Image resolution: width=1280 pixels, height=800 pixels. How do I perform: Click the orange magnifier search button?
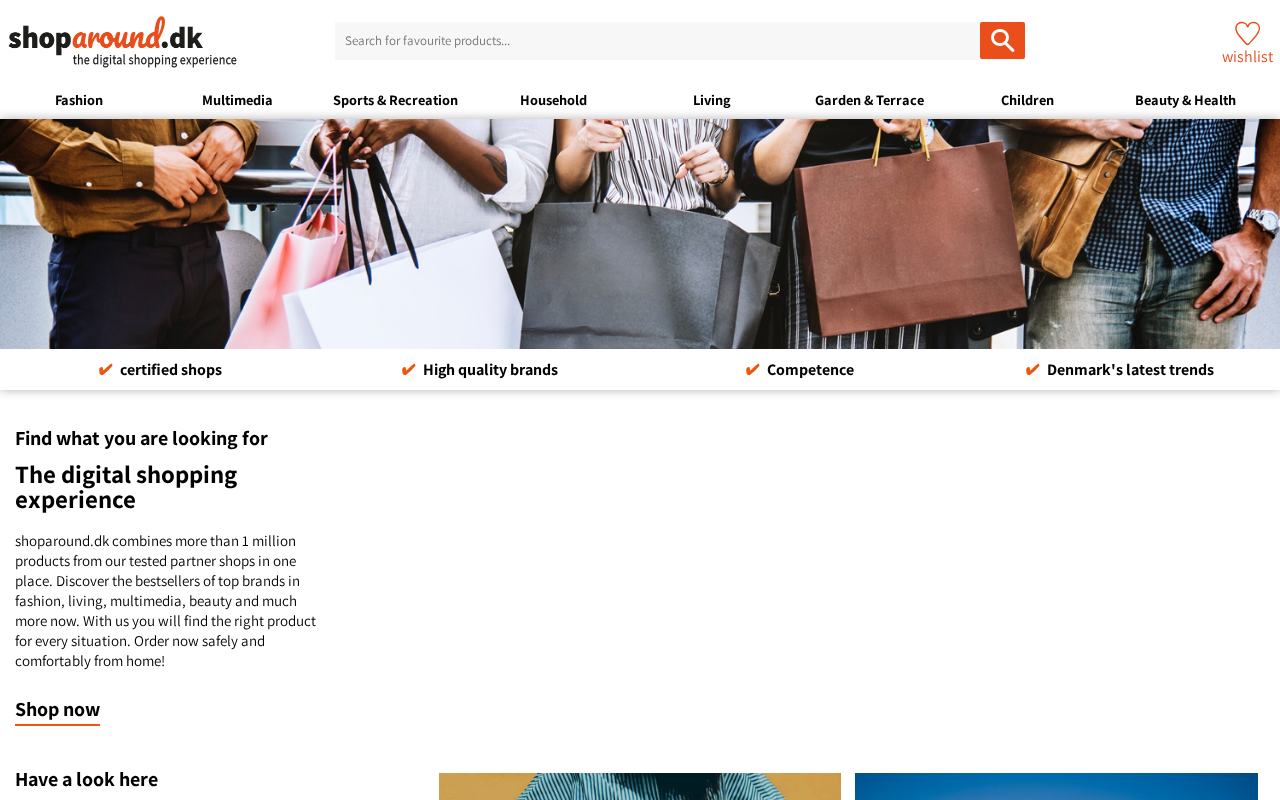(x=1002, y=41)
